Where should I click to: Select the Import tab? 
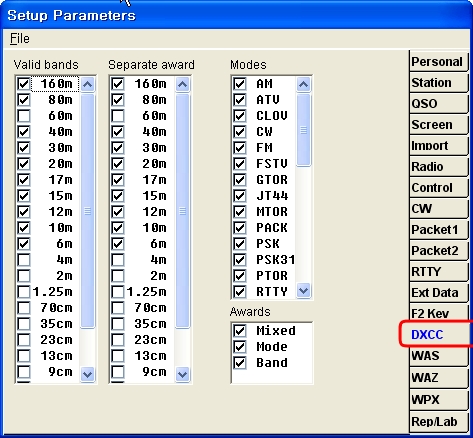(438, 146)
